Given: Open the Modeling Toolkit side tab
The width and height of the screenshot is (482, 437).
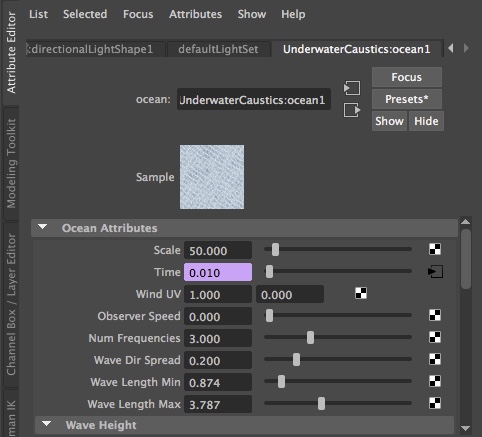Looking at the screenshot, I should click(x=11, y=163).
